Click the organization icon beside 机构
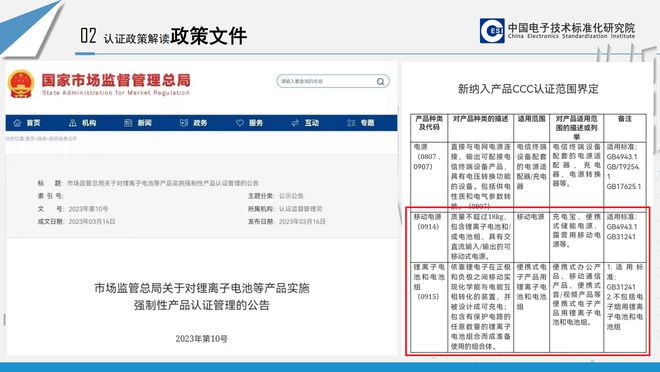 tap(72, 123)
